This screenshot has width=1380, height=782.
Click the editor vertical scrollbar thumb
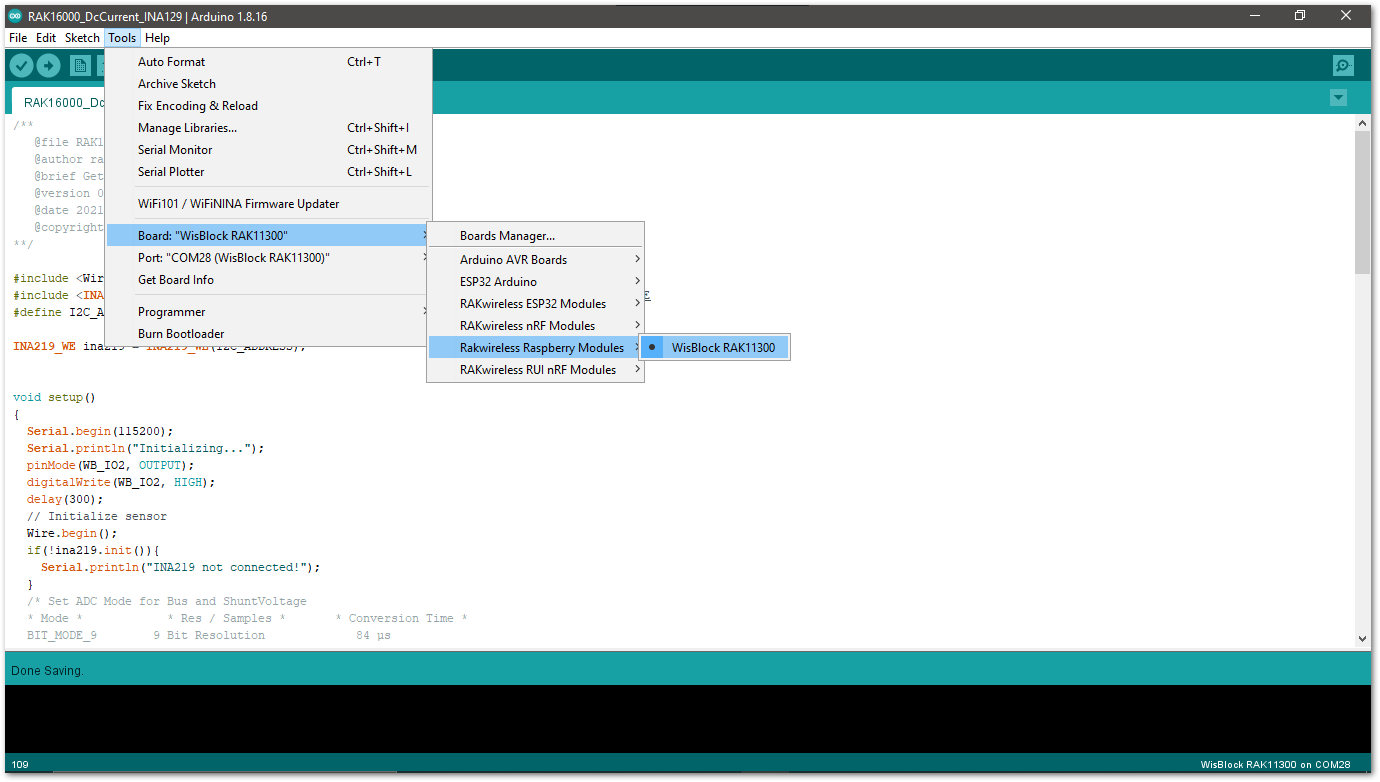click(1362, 201)
